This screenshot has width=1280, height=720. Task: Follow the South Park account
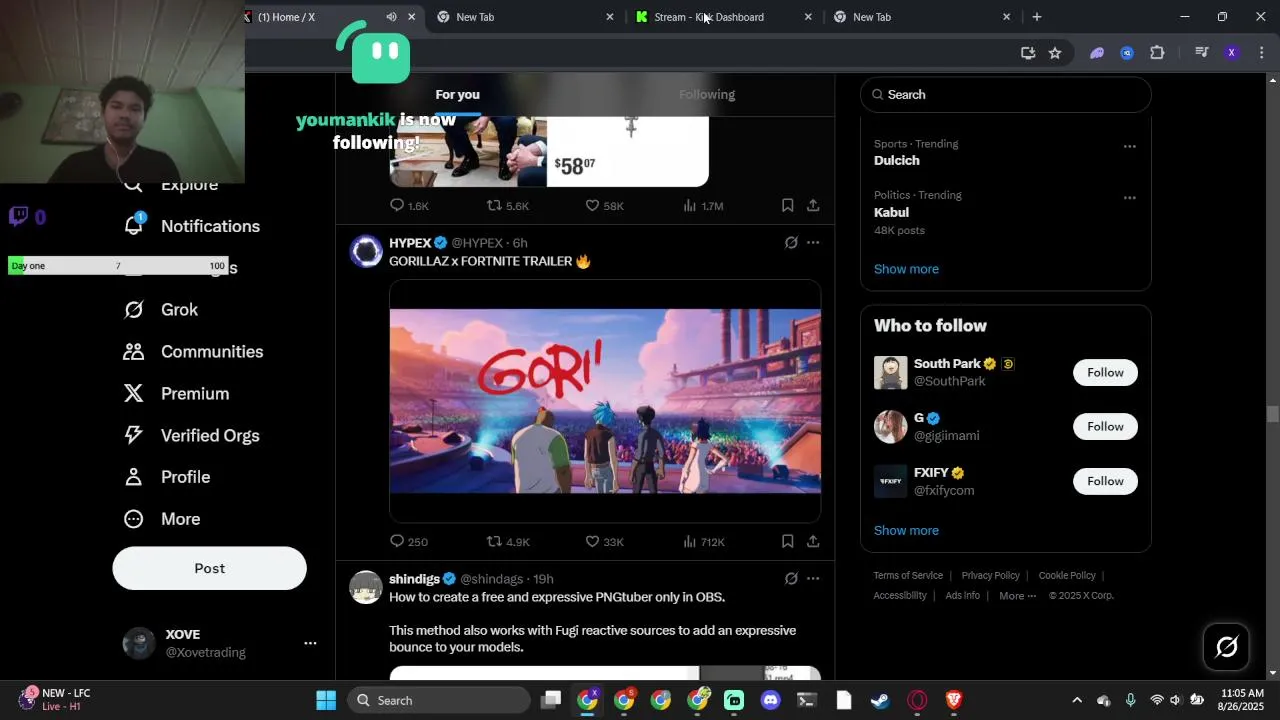tap(1105, 372)
